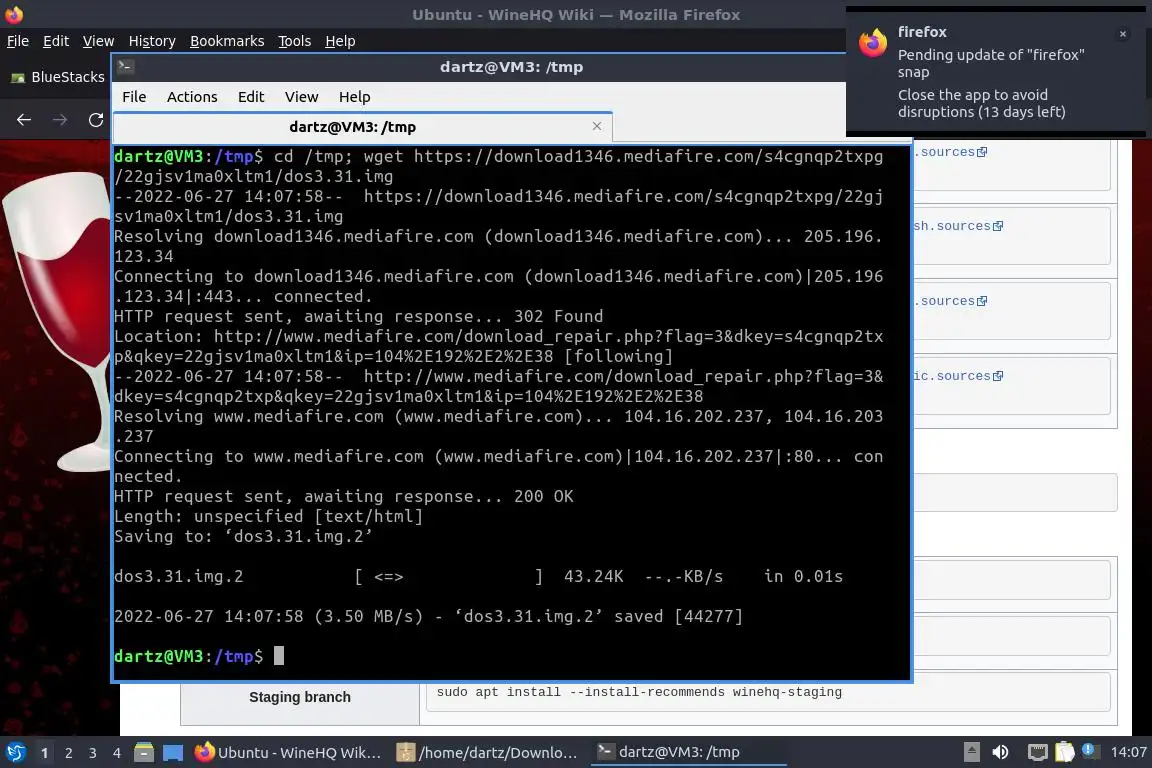The image size is (1152, 768).
Task: Select the BlueStacks Firefox tab
Action: [x=57, y=77]
